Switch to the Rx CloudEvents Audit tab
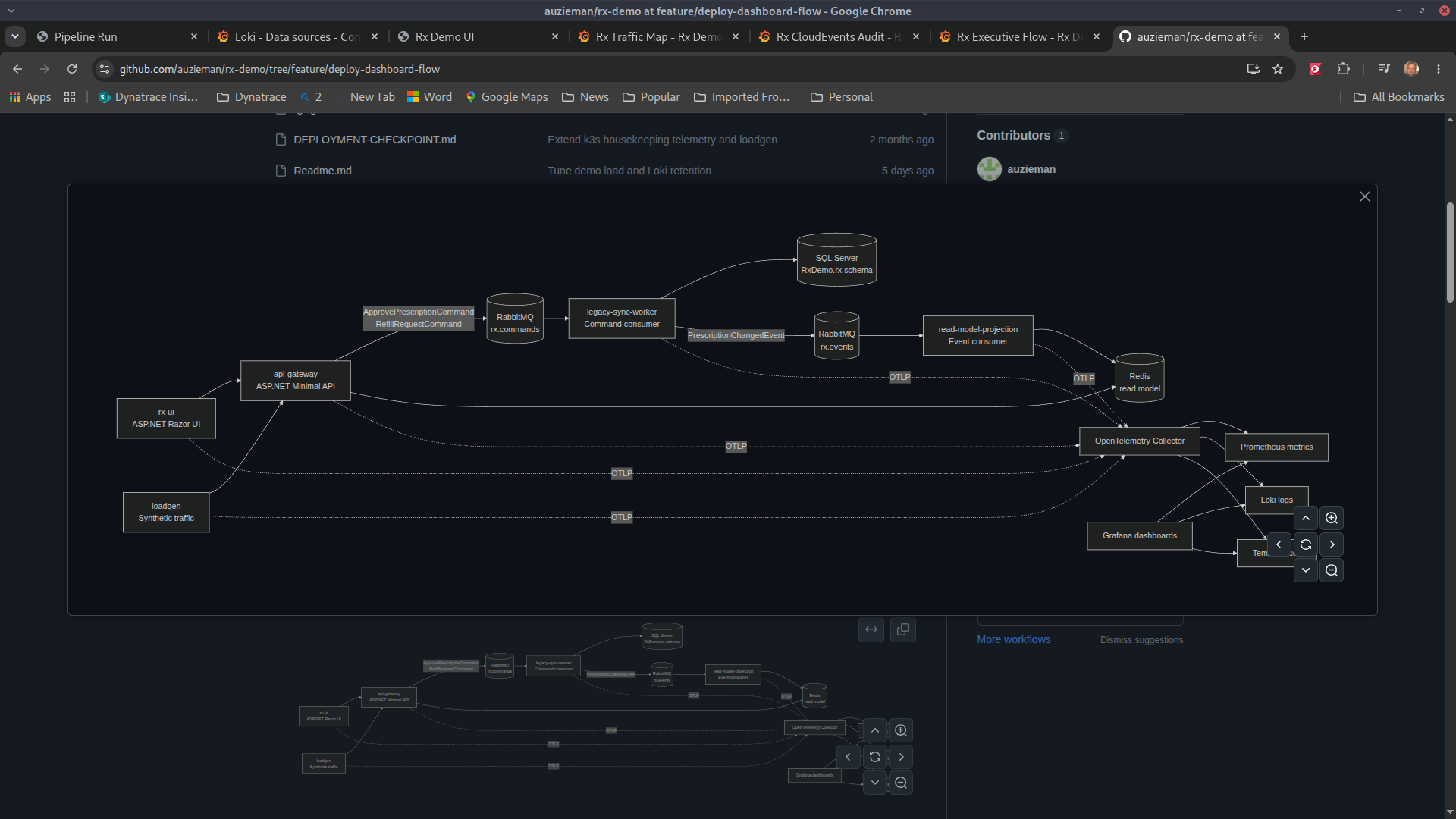This screenshot has width=1456, height=819. pyautogui.click(x=831, y=36)
